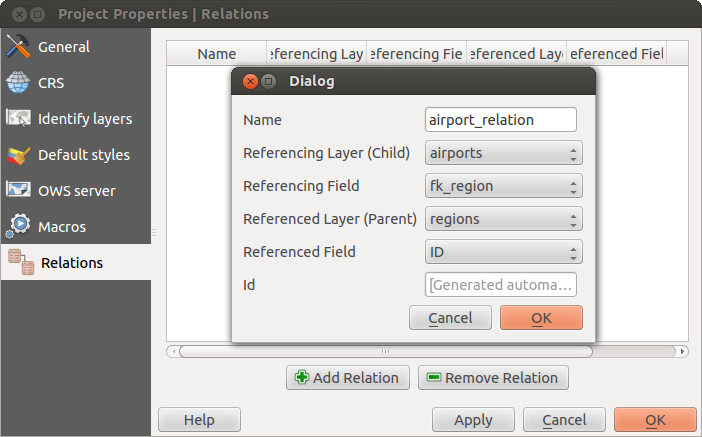Click the Default styles paintbrush icon

pos(18,155)
